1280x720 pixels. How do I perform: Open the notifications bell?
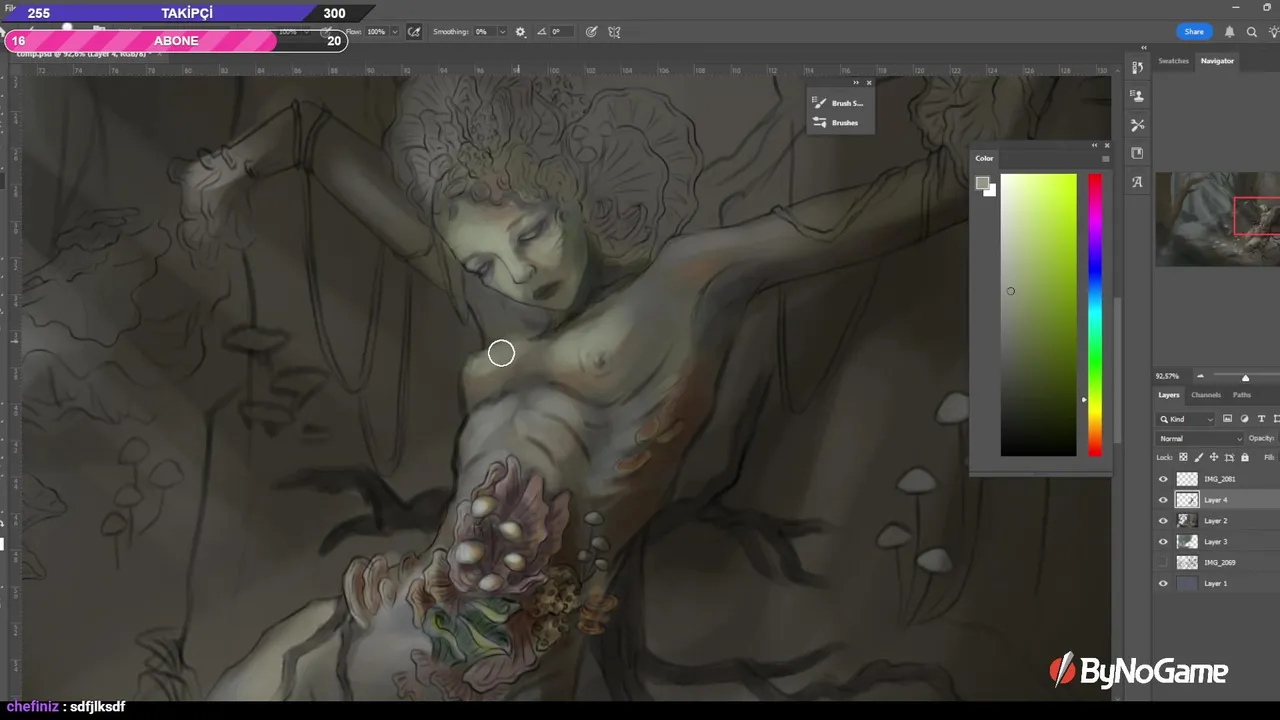tap(1229, 32)
